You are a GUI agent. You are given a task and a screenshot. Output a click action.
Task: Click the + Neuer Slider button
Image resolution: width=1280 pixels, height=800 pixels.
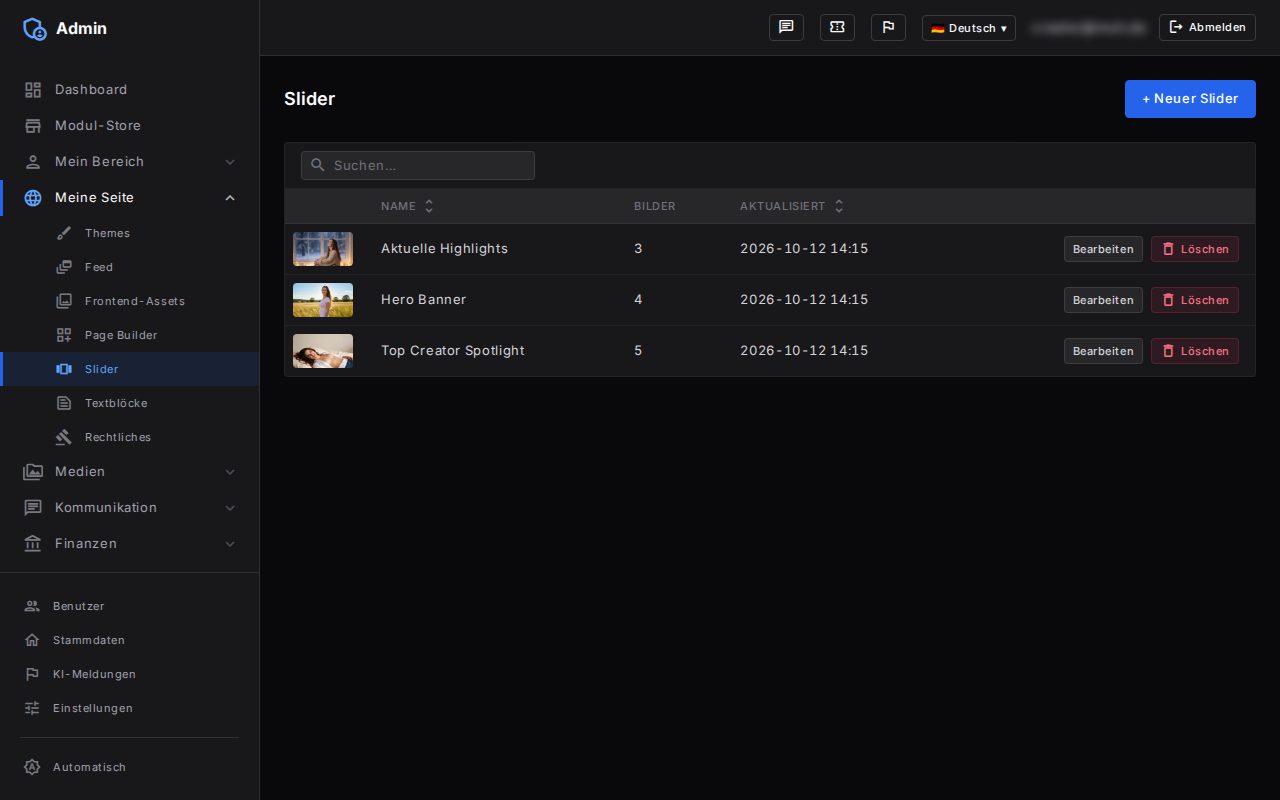[1190, 99]
